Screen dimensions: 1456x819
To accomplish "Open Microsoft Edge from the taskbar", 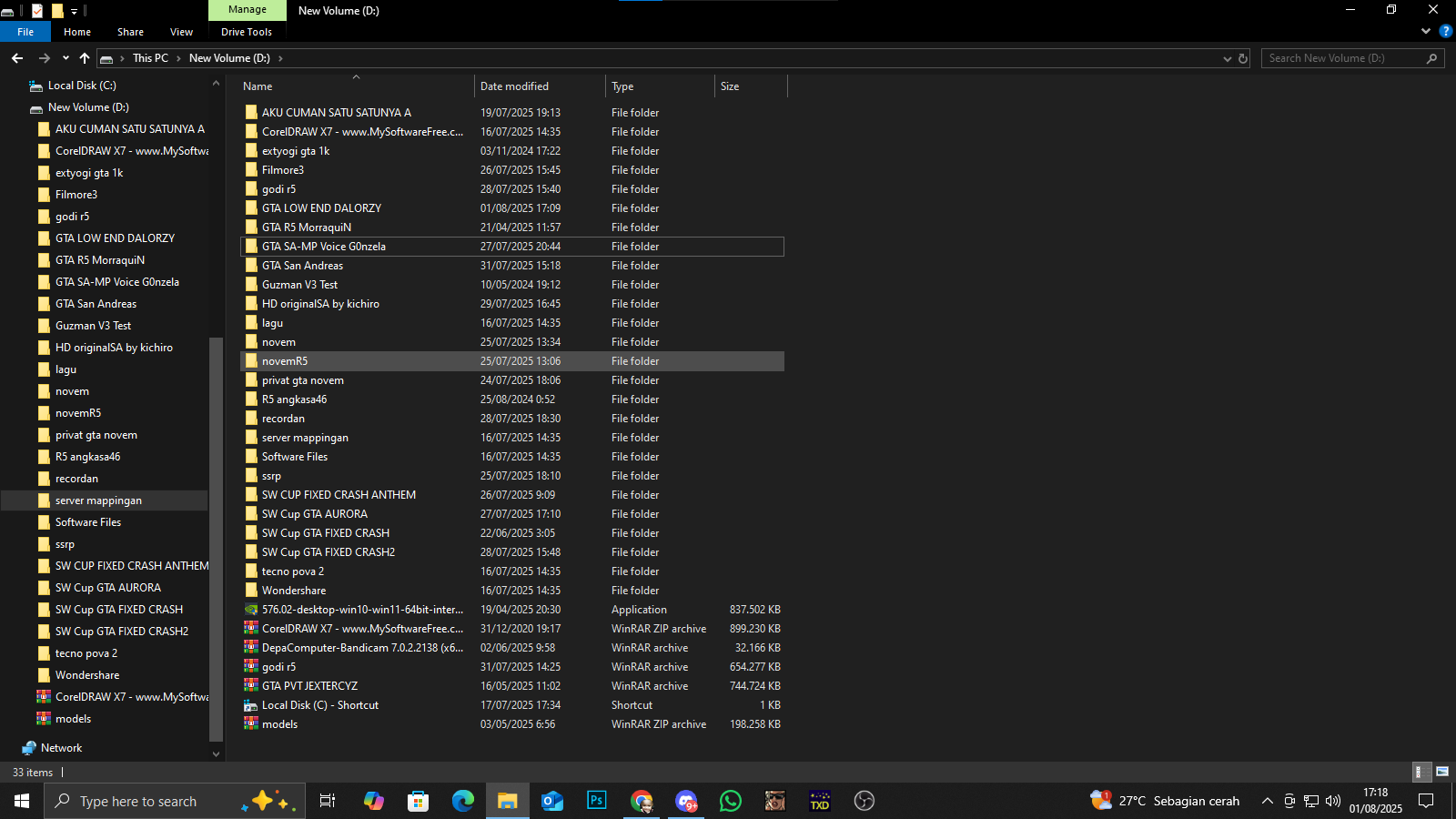I will 463,801.
